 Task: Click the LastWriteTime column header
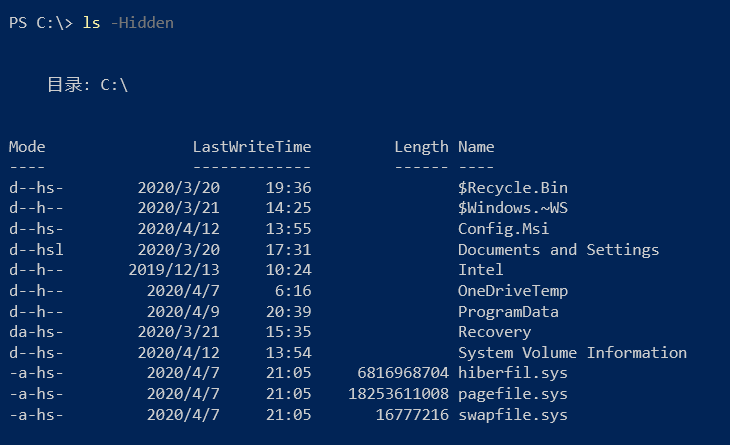point(252,147)
